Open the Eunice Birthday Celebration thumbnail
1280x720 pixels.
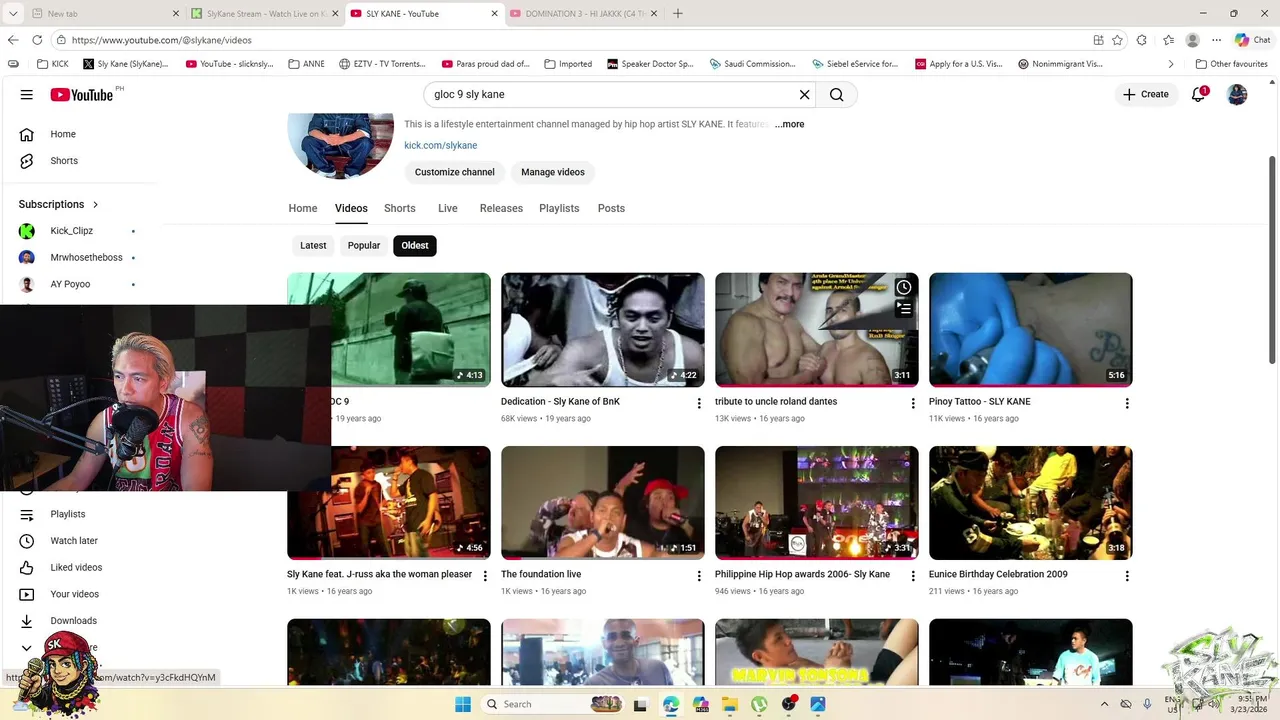1031,503
